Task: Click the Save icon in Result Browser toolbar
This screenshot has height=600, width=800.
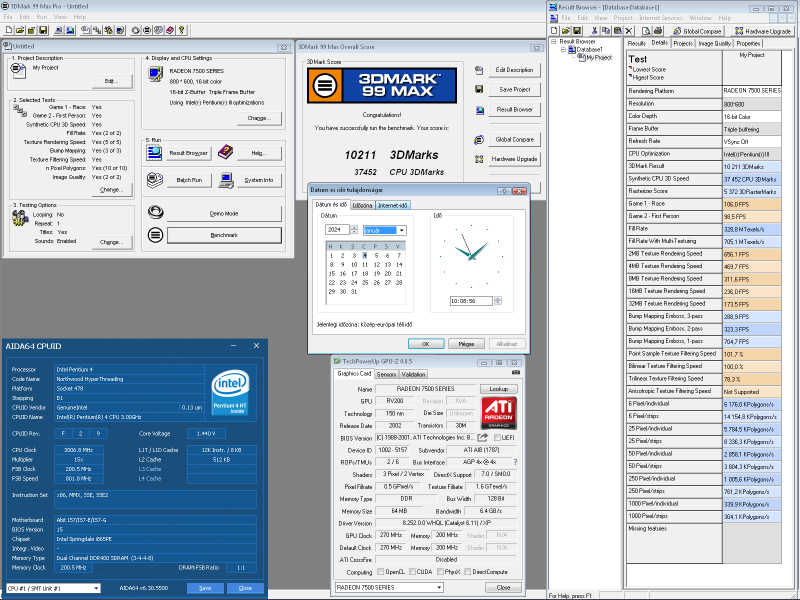Action: coord(577,31)
